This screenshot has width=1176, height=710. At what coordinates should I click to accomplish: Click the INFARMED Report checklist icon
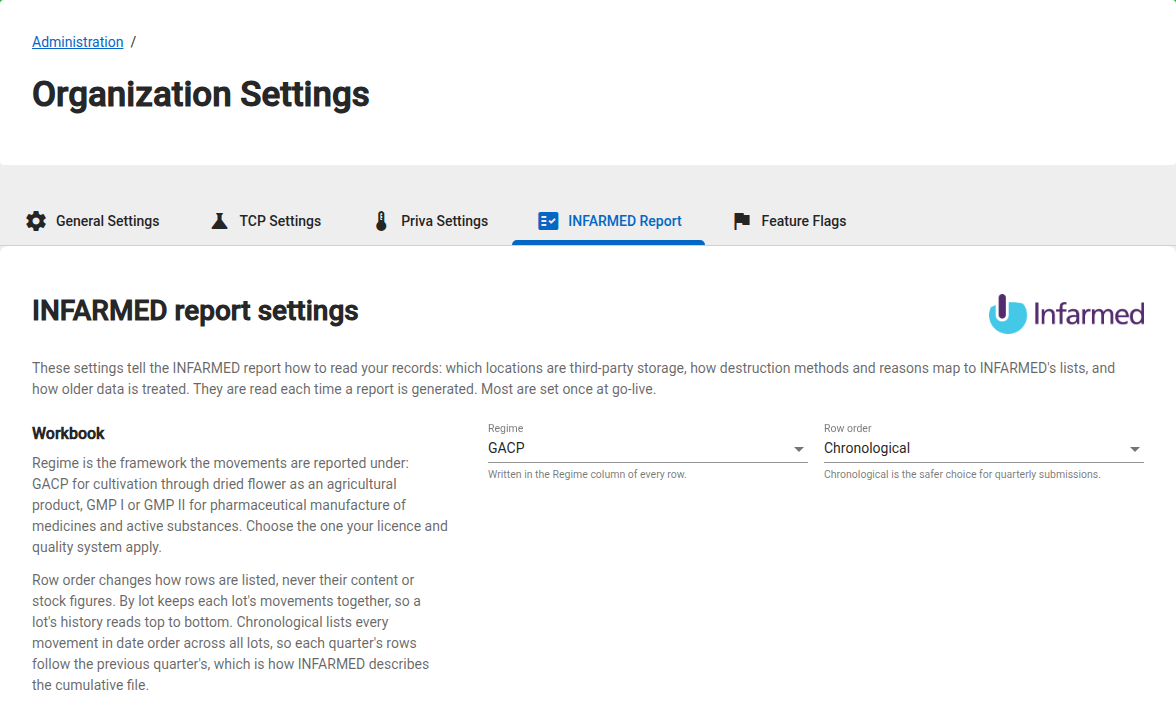click(x=548, y=221)
